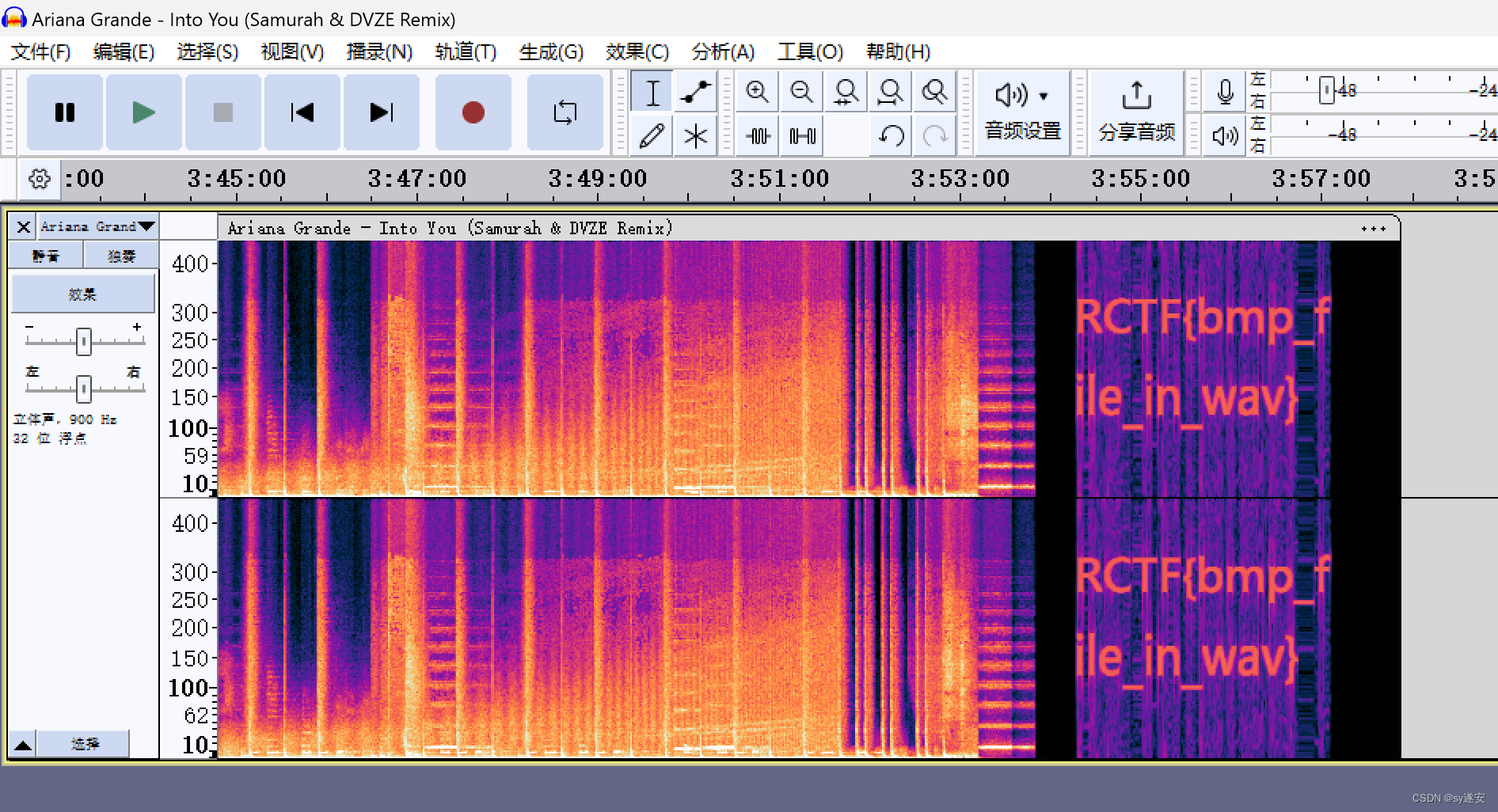Enable solo using the 独奏 button

coord(121,255)
